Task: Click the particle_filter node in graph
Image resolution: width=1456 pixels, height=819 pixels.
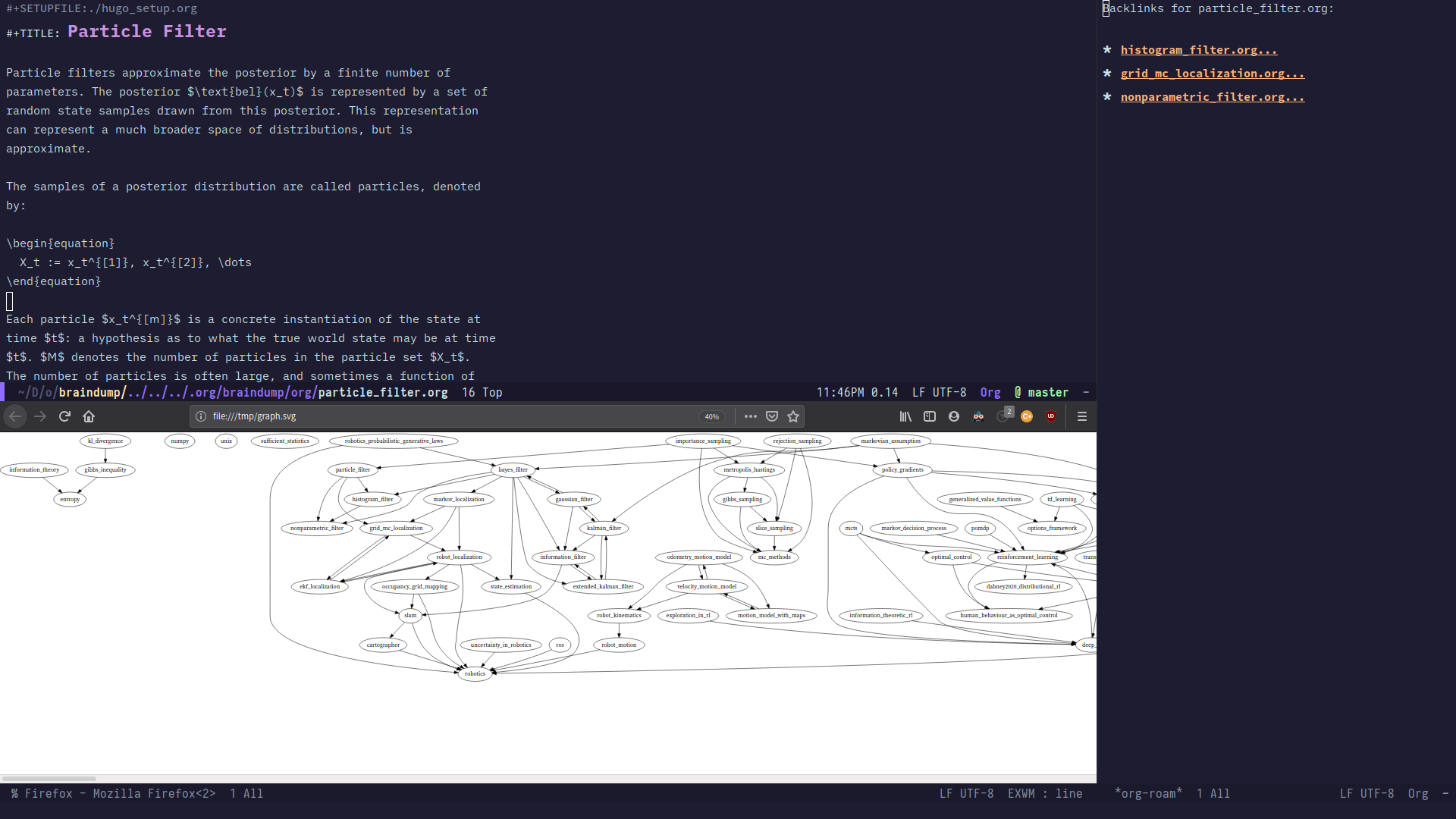Action: point(353,470)
